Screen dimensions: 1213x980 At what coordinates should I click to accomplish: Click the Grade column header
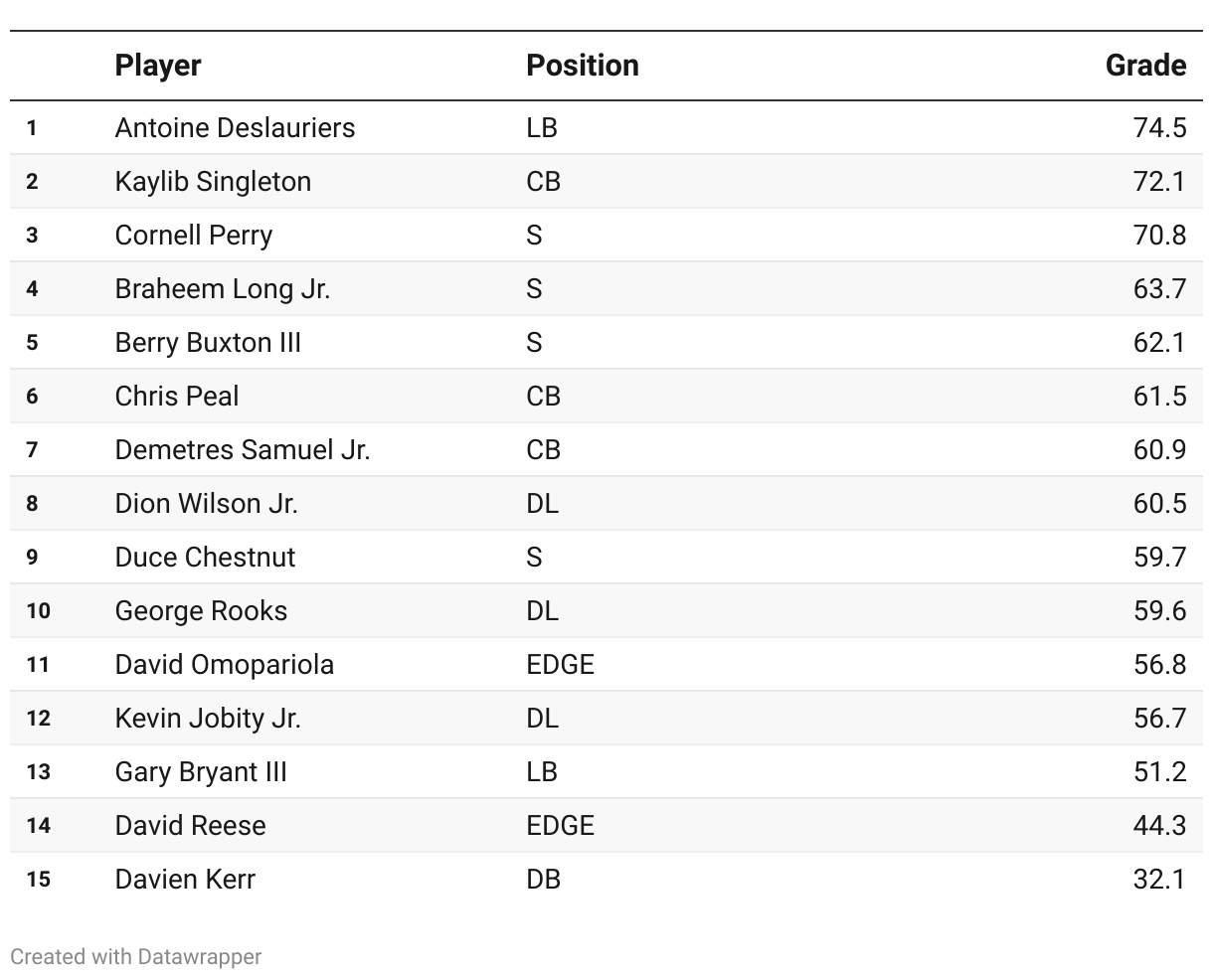coord(1145,66)
